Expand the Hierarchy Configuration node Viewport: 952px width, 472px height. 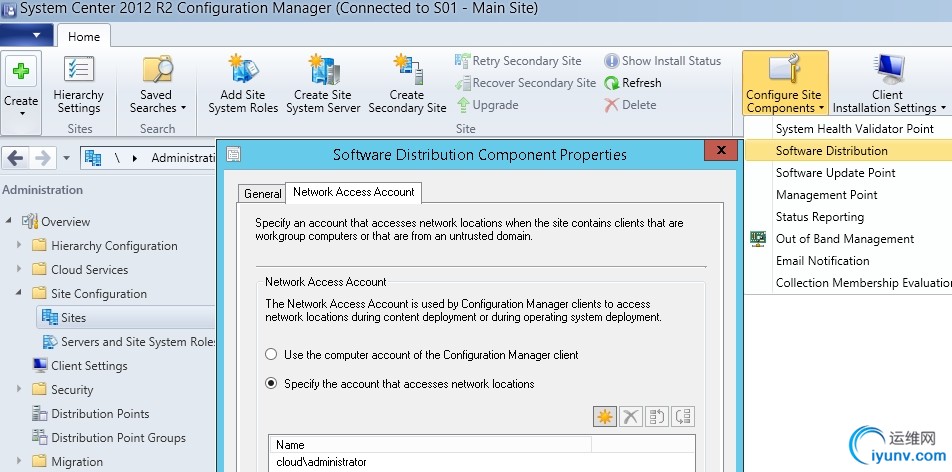19,244
